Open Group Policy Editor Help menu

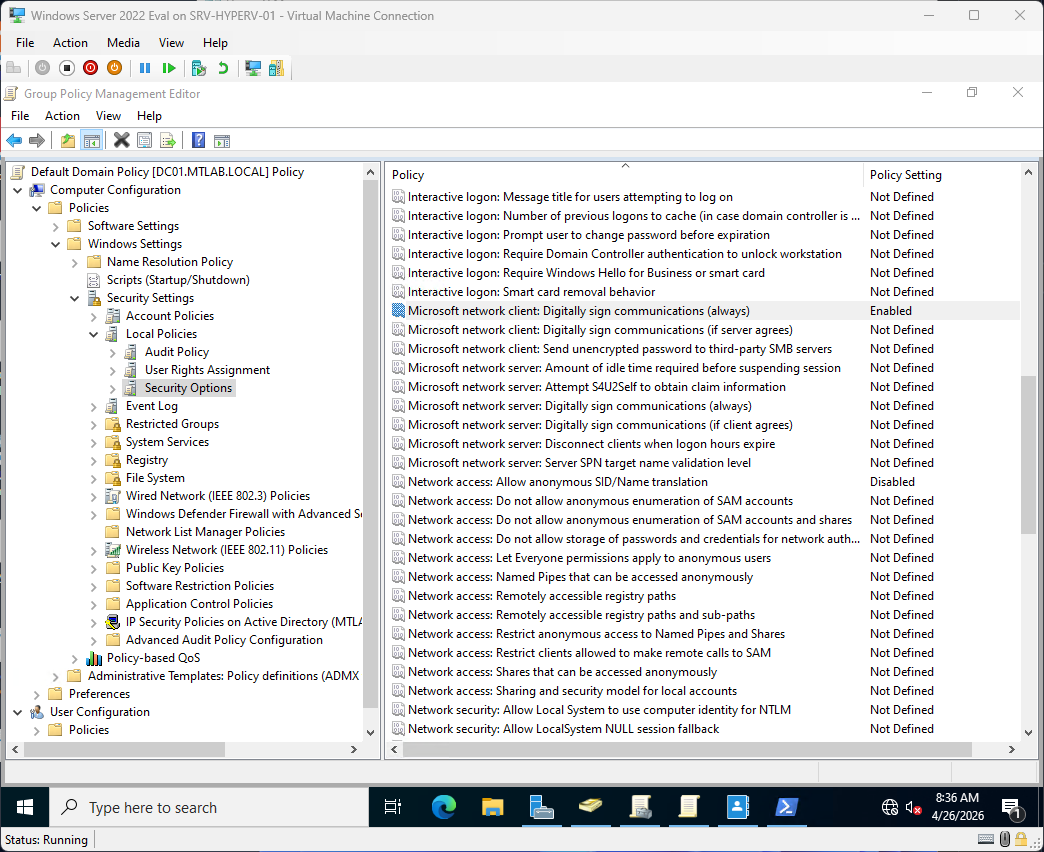click(149, 116)
